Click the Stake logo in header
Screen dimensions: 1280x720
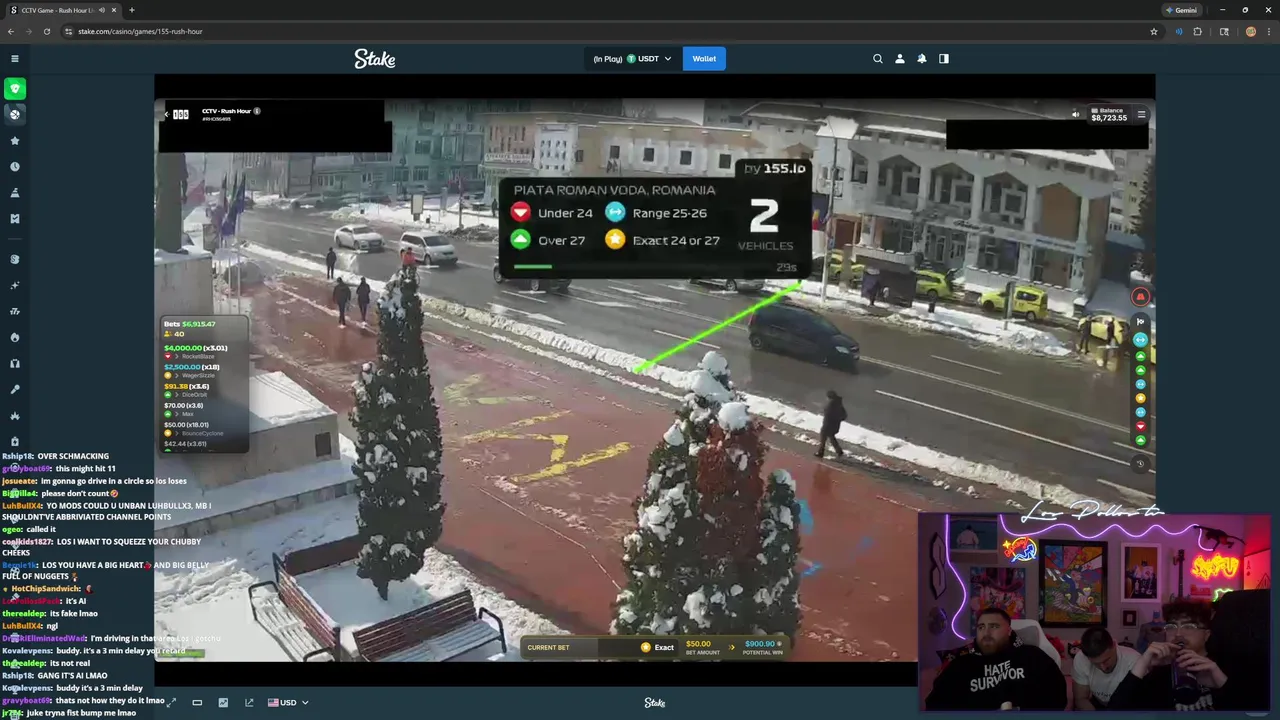[x=375, y=59]
